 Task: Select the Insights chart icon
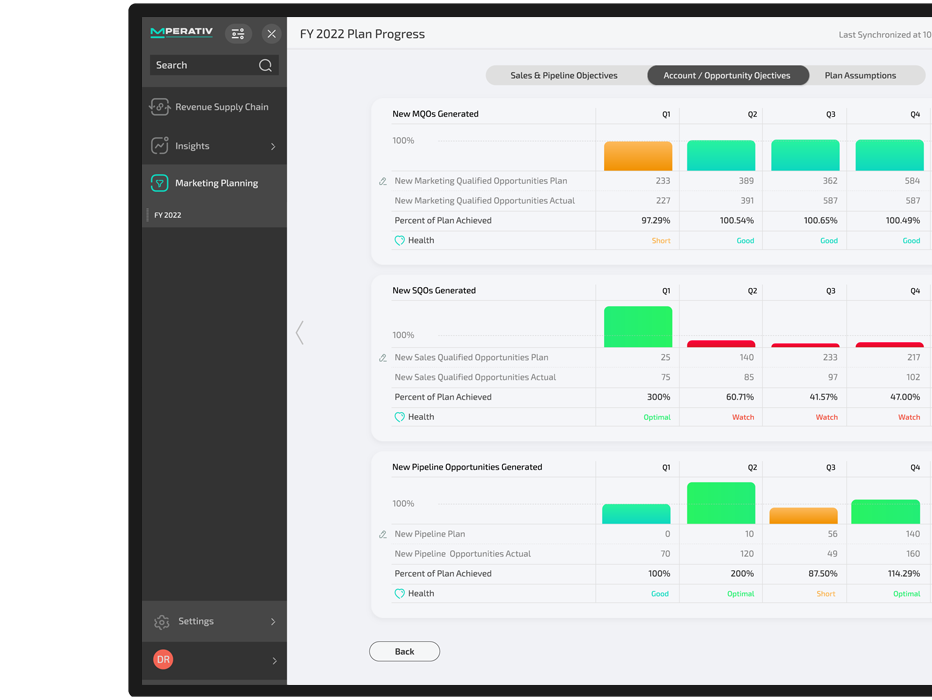pos(159,146)
